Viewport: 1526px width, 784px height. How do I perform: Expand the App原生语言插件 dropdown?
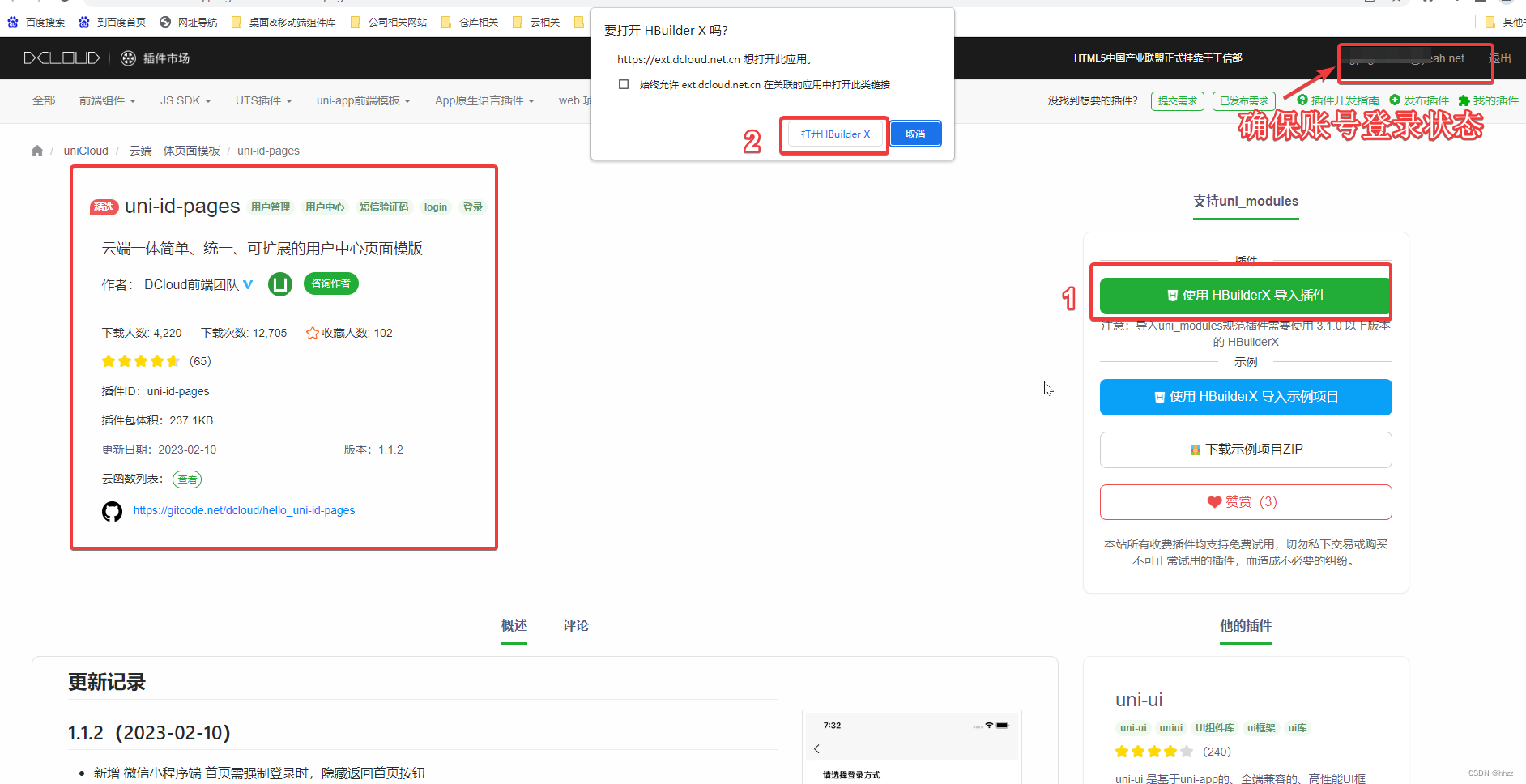pos(484,100)
